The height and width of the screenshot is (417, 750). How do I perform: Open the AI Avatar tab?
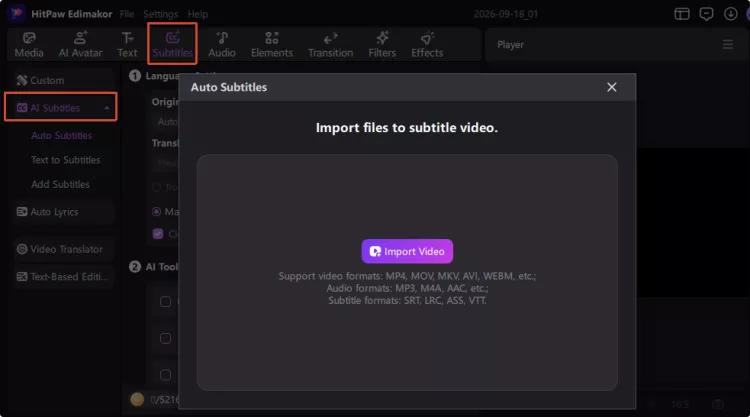click(80, 44)
